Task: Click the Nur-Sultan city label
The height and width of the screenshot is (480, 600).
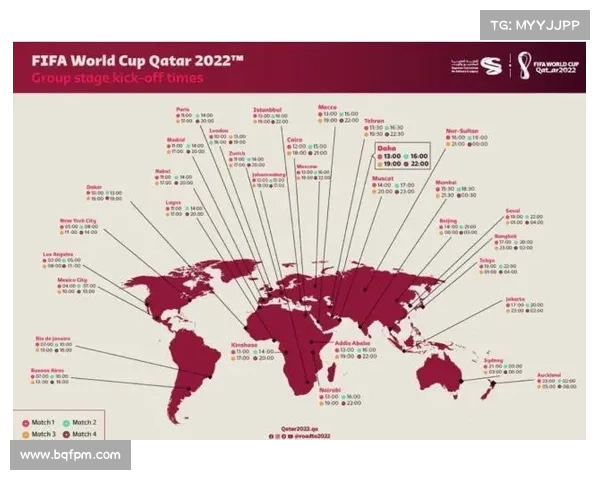Action: point(462,131)
